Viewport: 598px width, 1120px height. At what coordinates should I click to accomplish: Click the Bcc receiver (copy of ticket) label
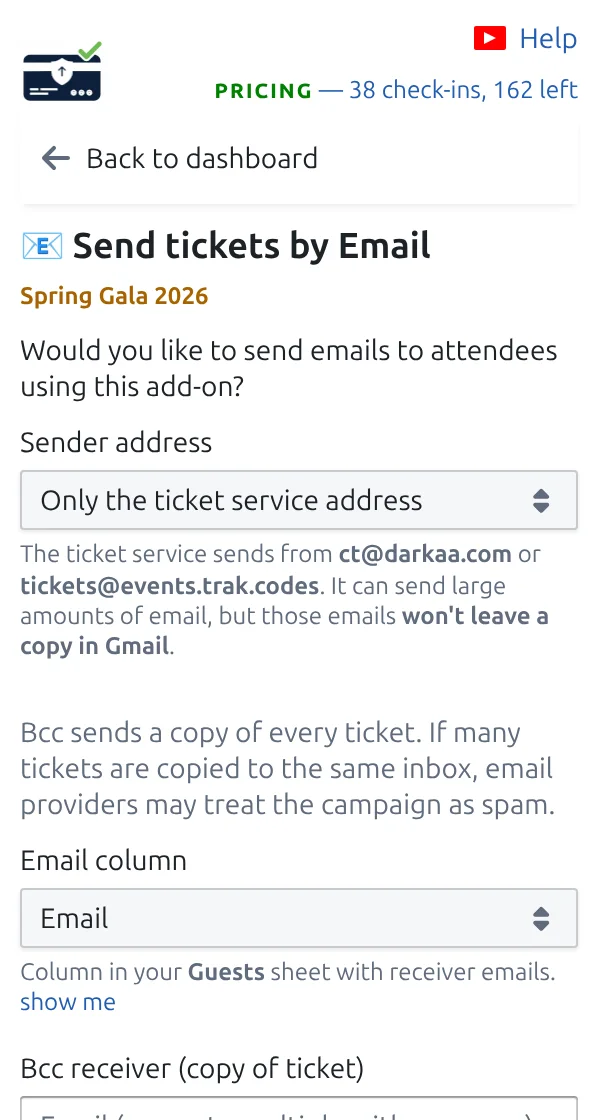(x=192, y=1069)
